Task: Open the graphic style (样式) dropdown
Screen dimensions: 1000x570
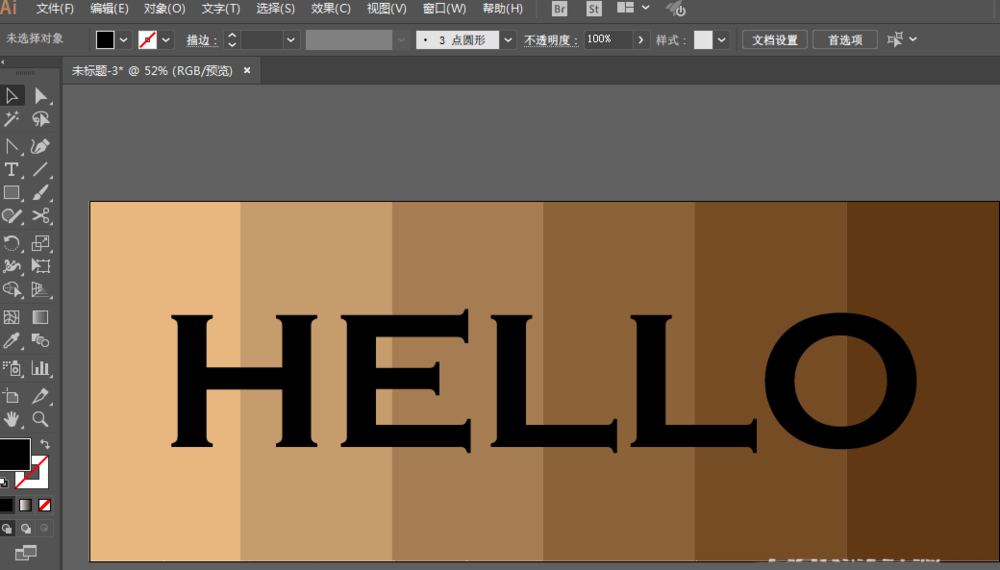Action: click(721, 40)
